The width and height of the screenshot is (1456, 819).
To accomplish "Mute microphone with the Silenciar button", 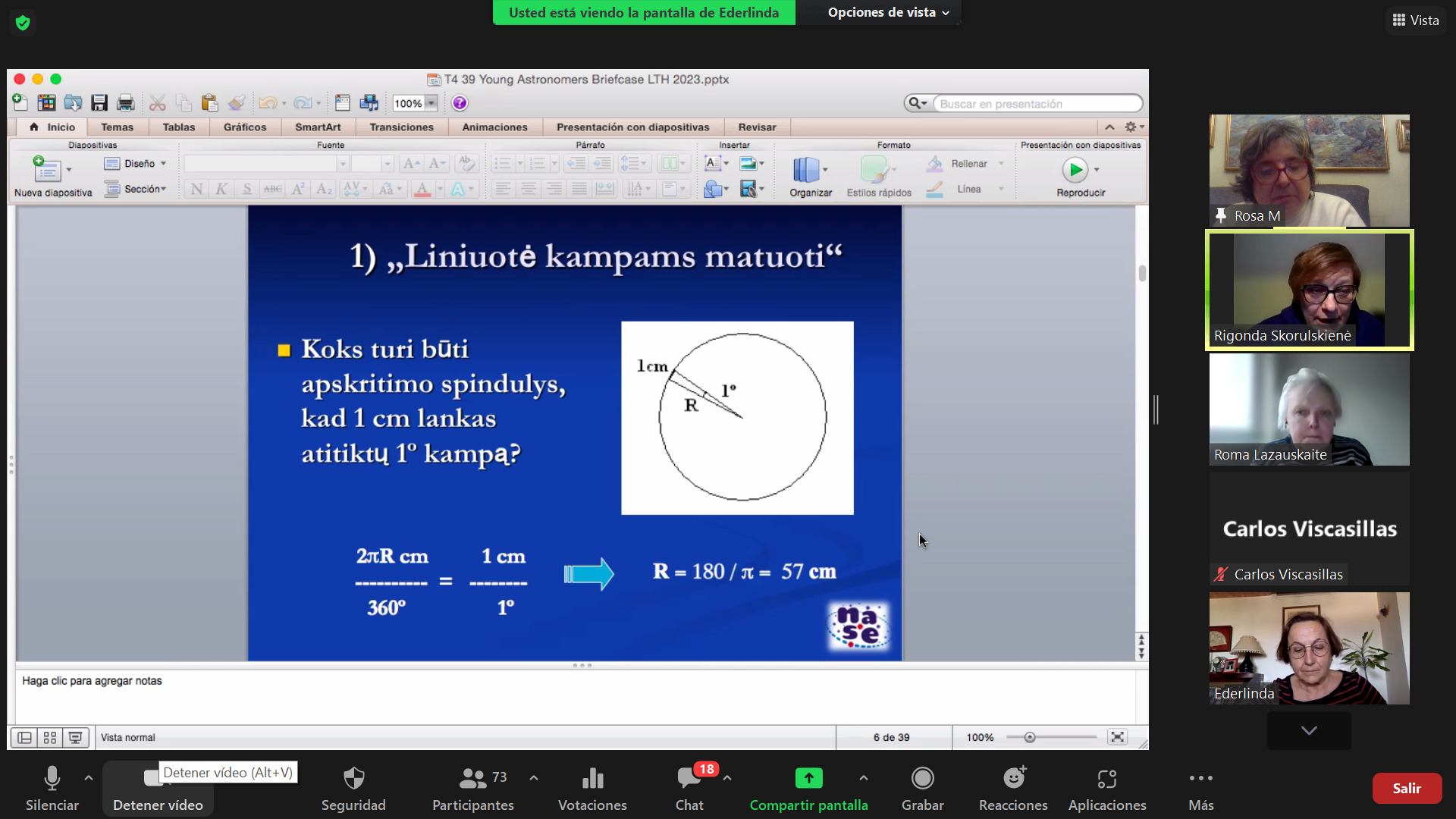I will [x=52, y=789].
